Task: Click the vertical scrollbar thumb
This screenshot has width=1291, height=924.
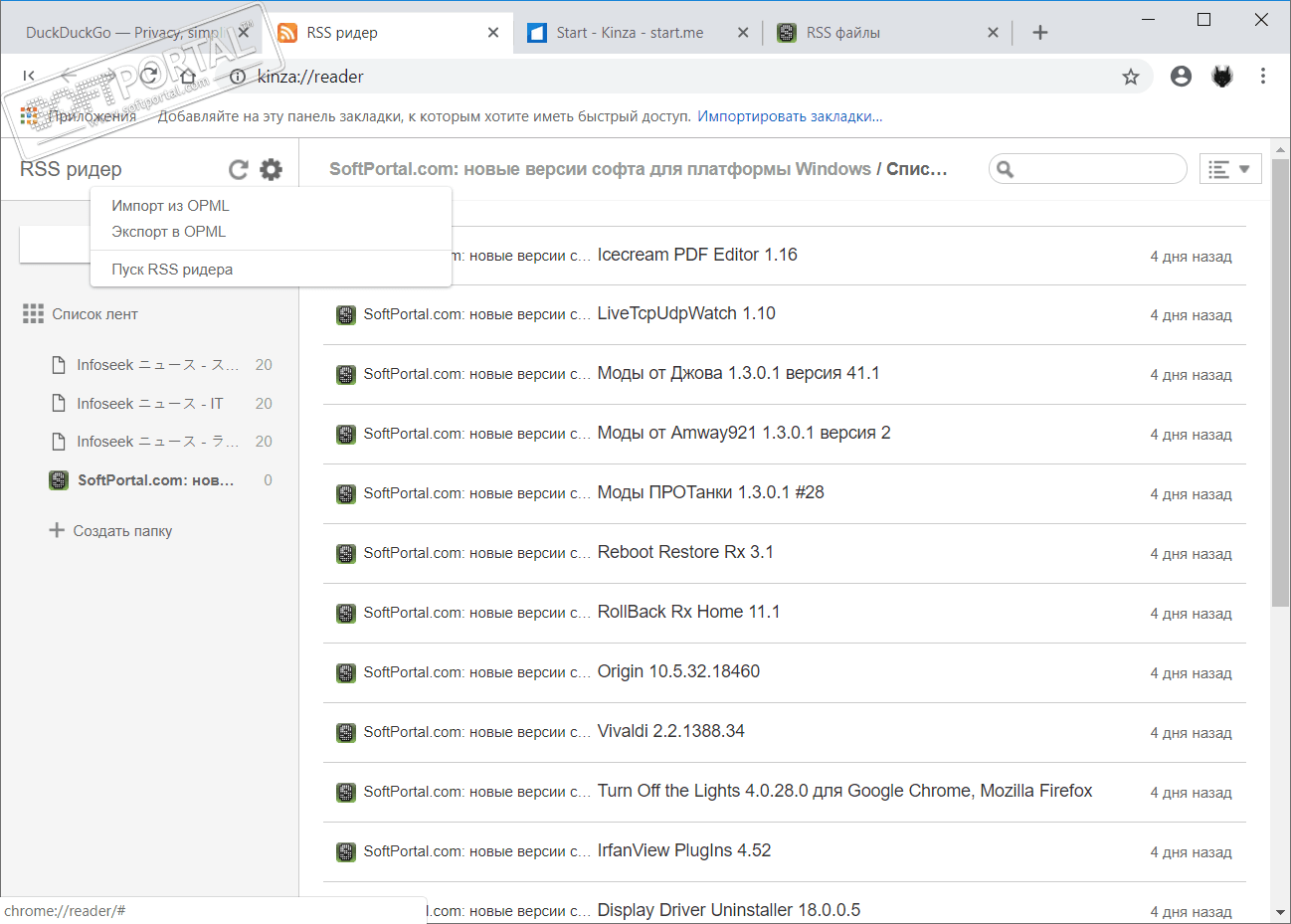Action: pyautogui.click(x=1280, y=382)
